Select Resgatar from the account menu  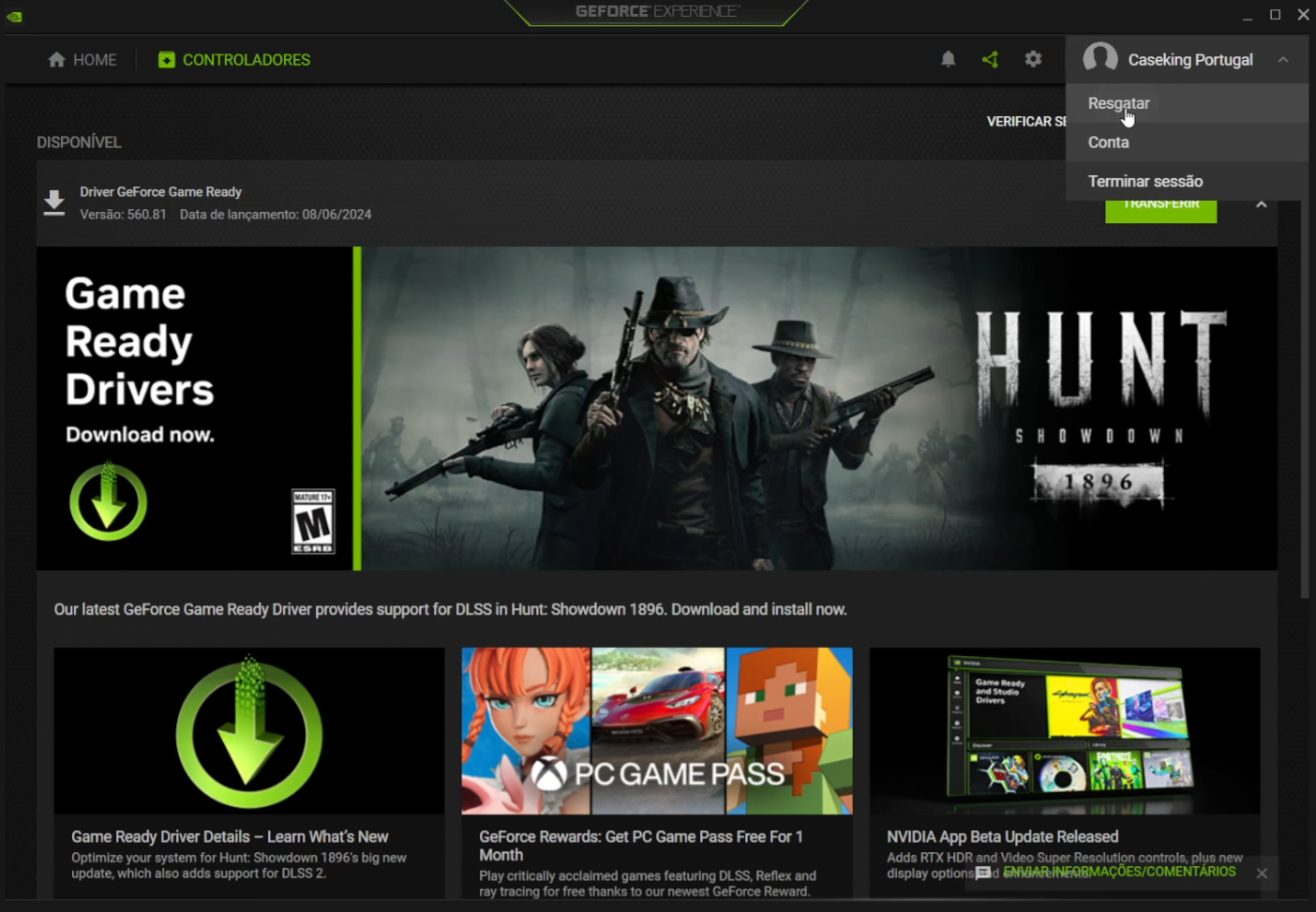1118,103
